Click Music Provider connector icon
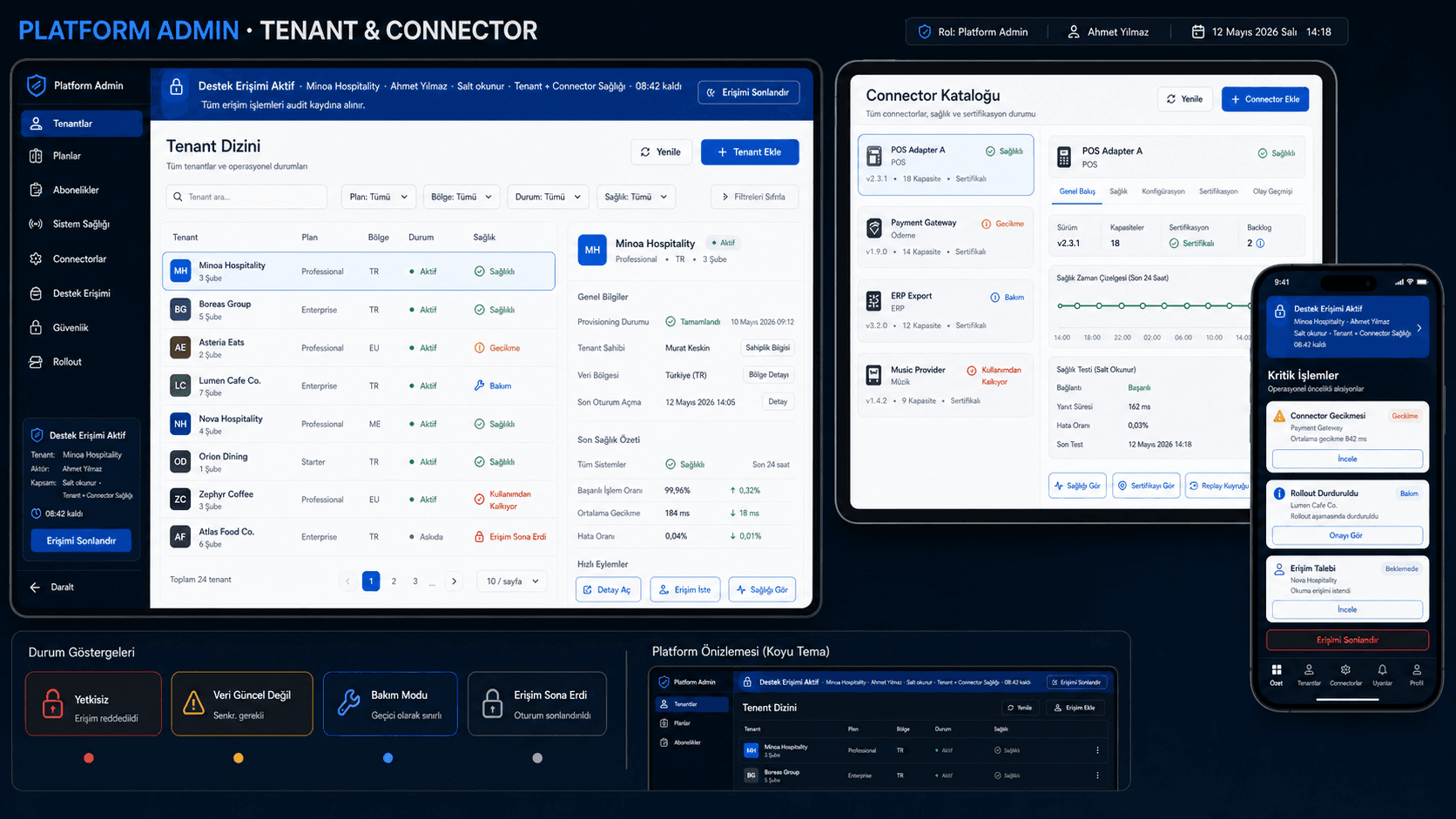The image size is (1456, 819). point(874,375)
